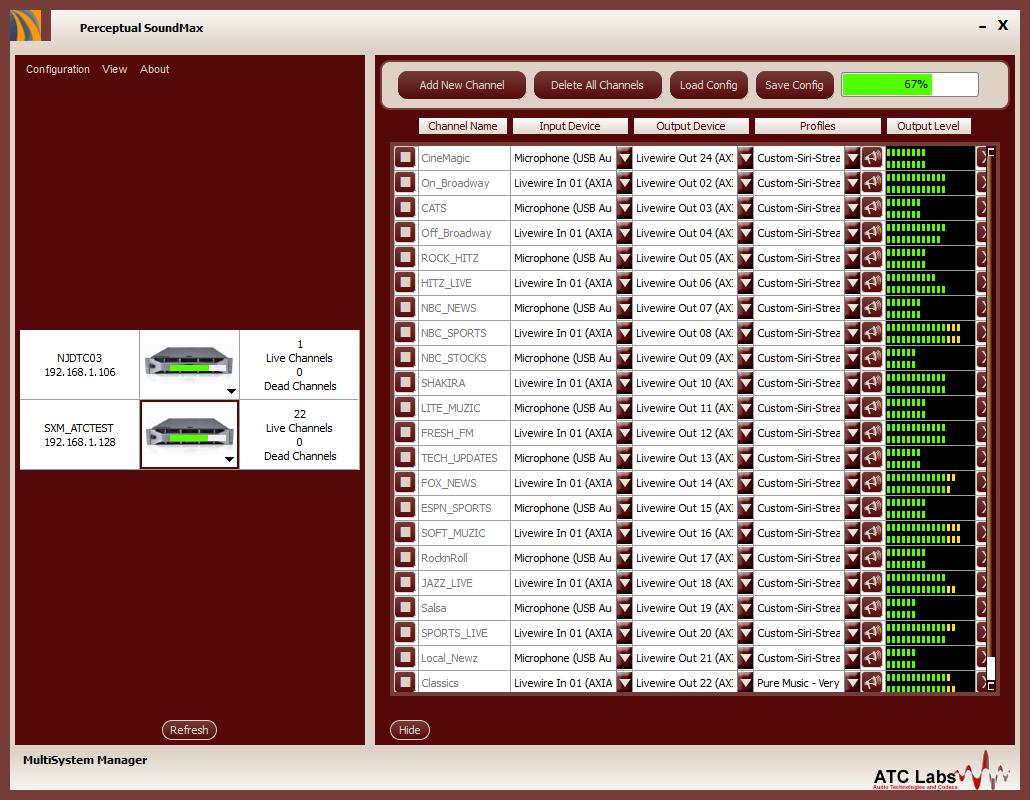Click the speaker icon for Salsa channel
The image size is (1030, 800).
coord(872,607)
